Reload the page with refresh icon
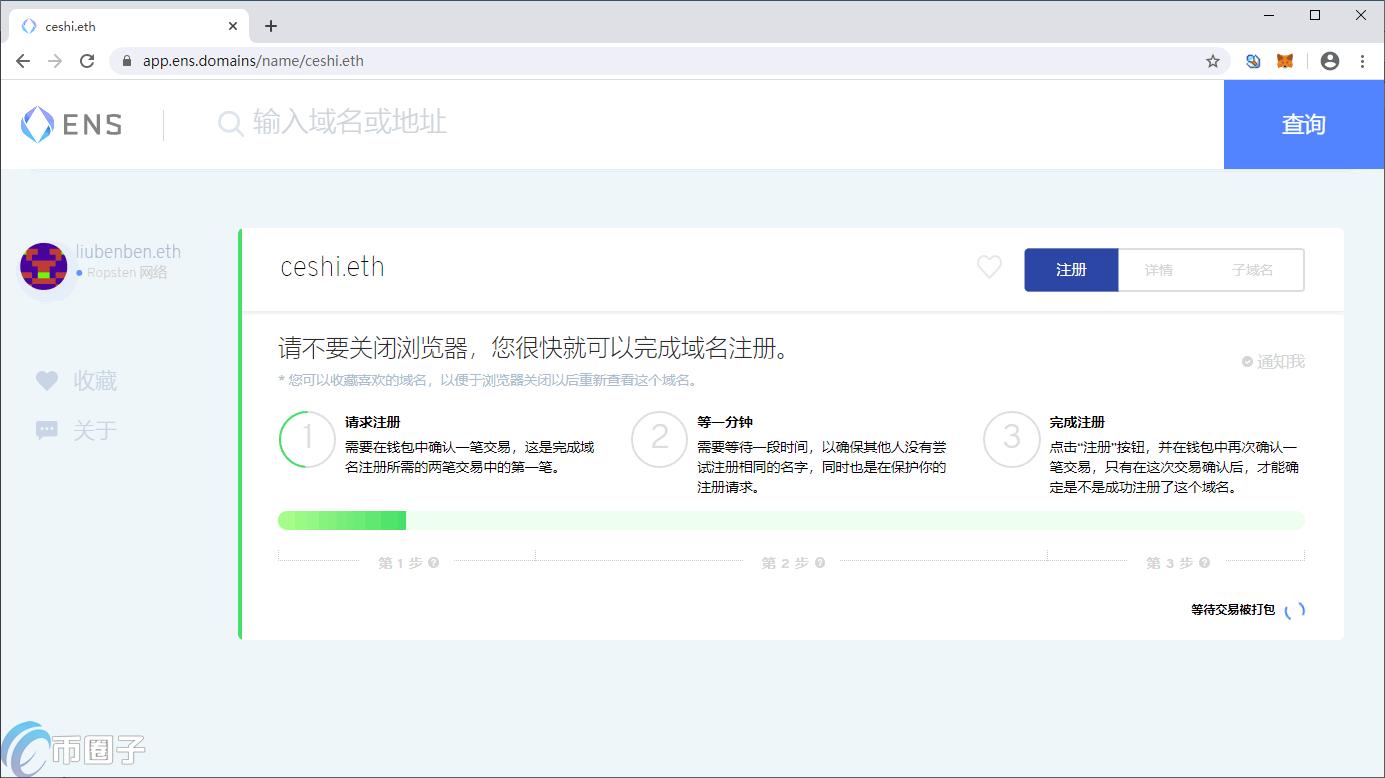Image resolution: width=1385 pixels, height=778 pixels. [87, 61]
